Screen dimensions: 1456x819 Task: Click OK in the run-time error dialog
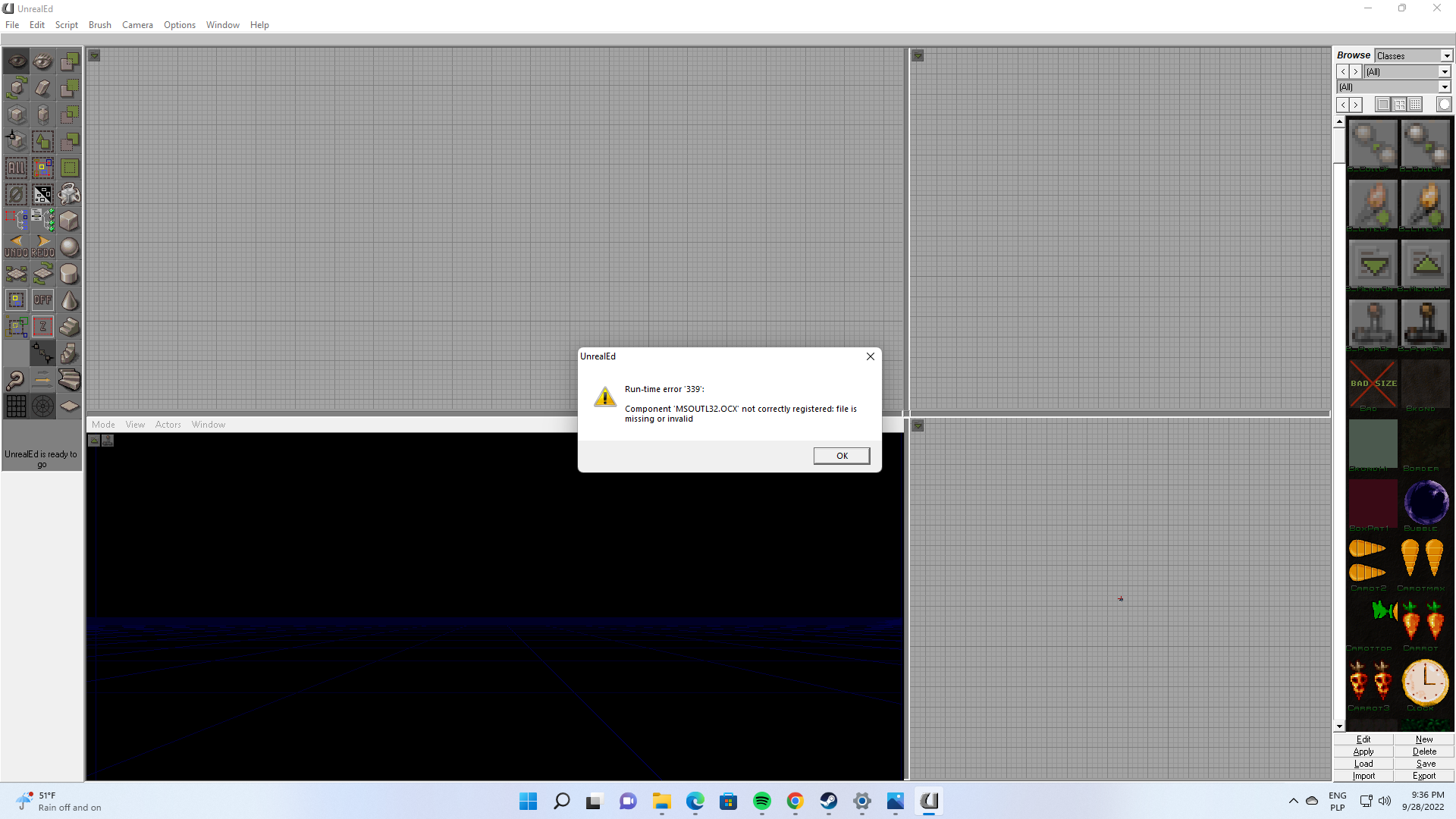coord(842,456)
